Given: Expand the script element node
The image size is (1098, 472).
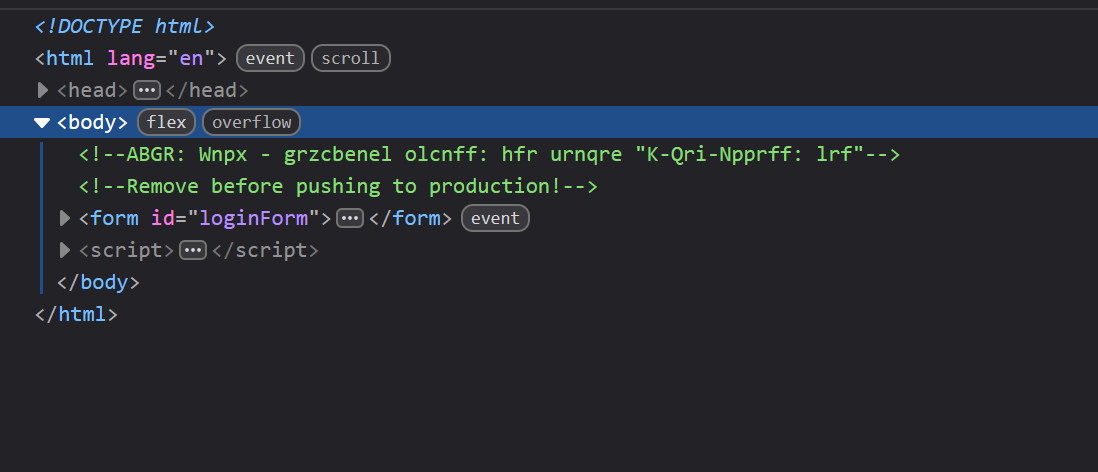Looking at the screenshot, I should 66,250.
